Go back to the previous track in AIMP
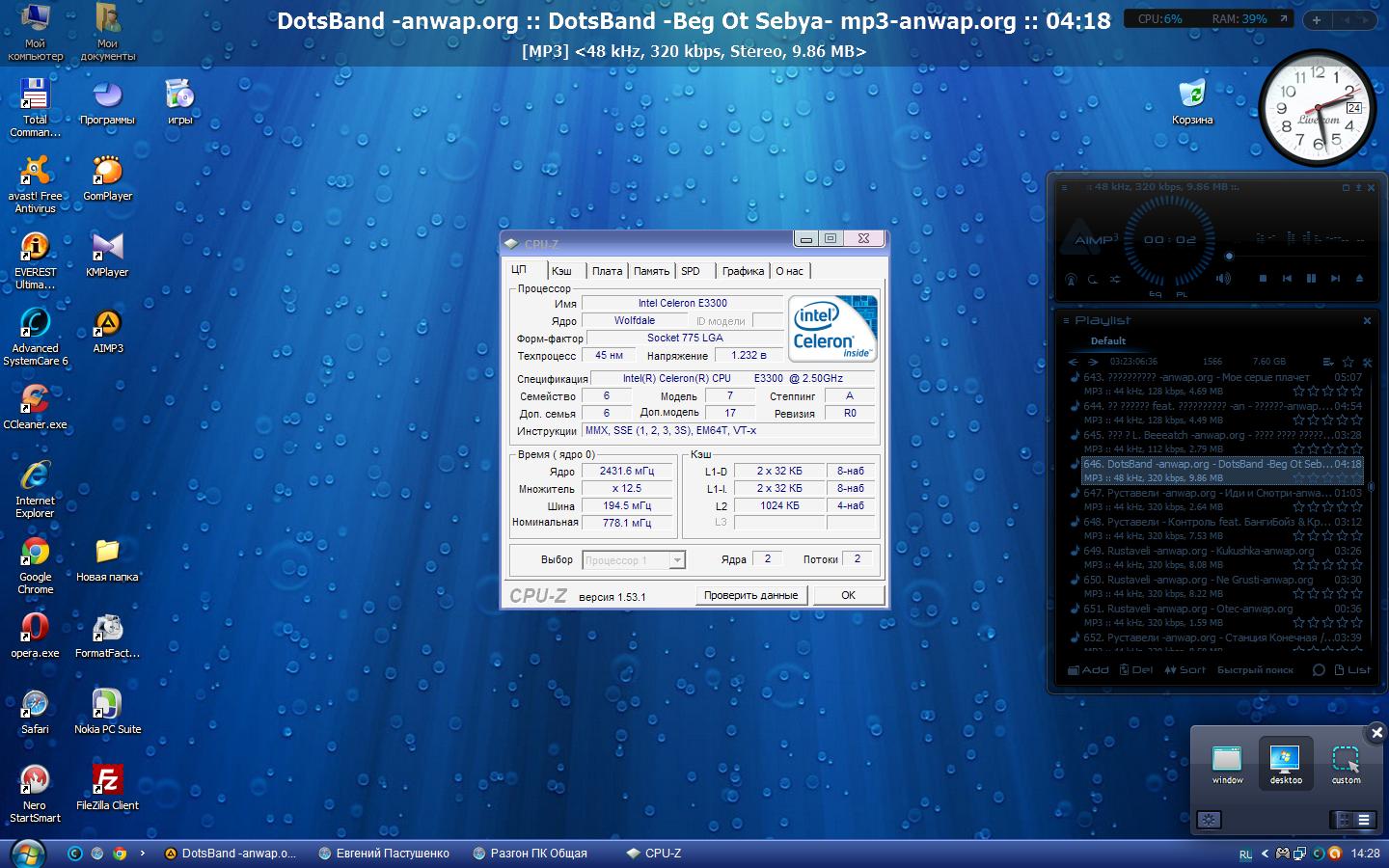The width and height of the screenshot is (1389, 868). click(x=1287, y=278)
